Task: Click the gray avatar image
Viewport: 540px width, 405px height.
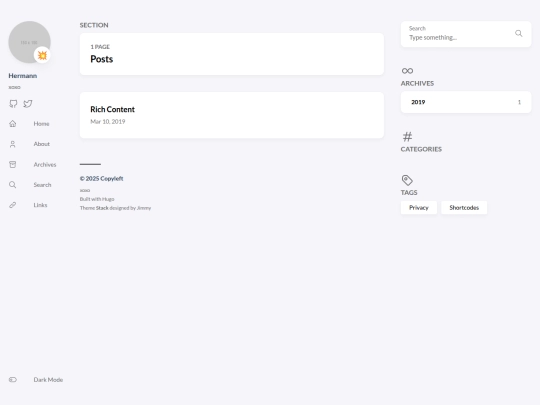Action: 29,42
